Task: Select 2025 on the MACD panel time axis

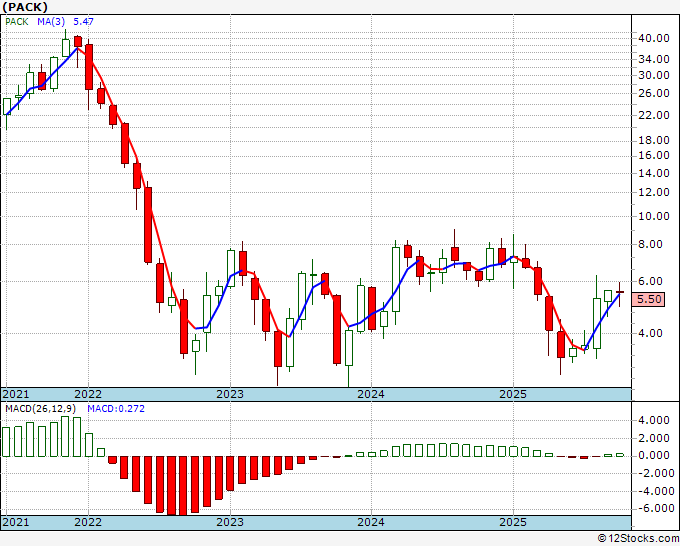Action: [513, 522]
